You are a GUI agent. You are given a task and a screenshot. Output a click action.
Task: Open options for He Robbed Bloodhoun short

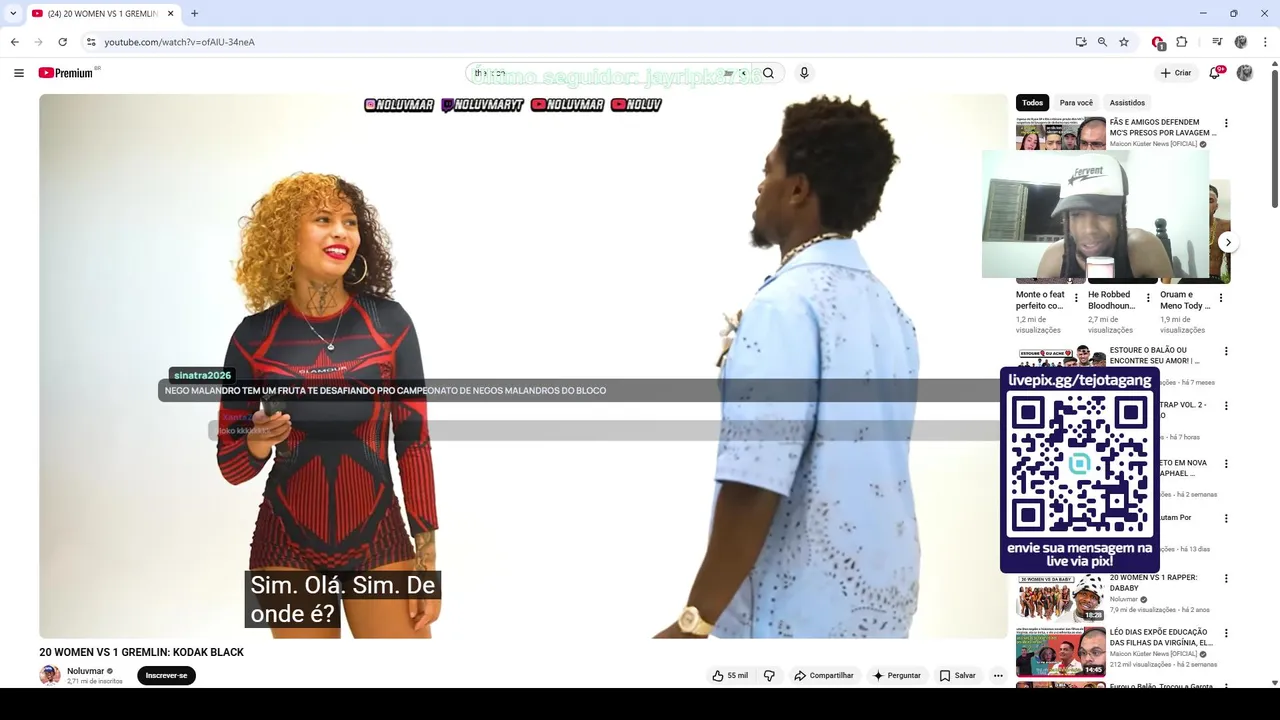click(1148, 298)
